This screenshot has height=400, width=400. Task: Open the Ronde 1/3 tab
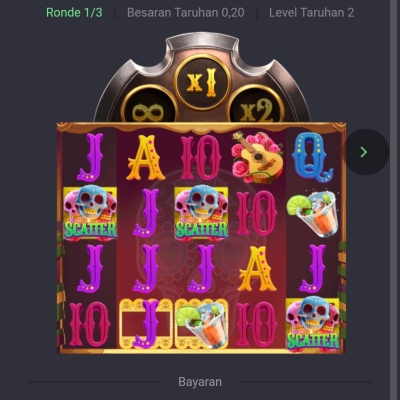click(x=74, y=13)
